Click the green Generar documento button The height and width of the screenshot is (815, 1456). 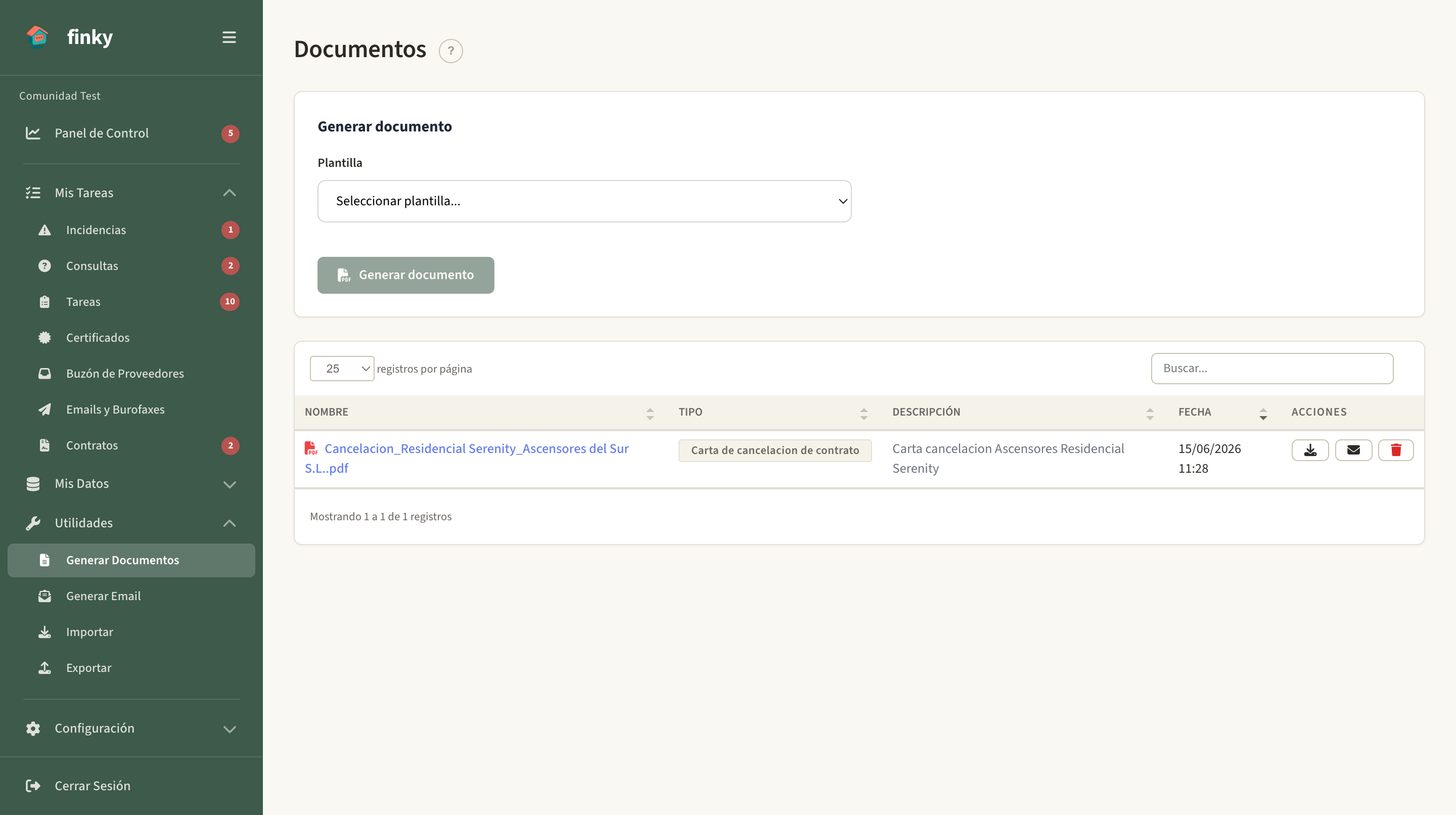pyautogui.click(x=405, y=275)
